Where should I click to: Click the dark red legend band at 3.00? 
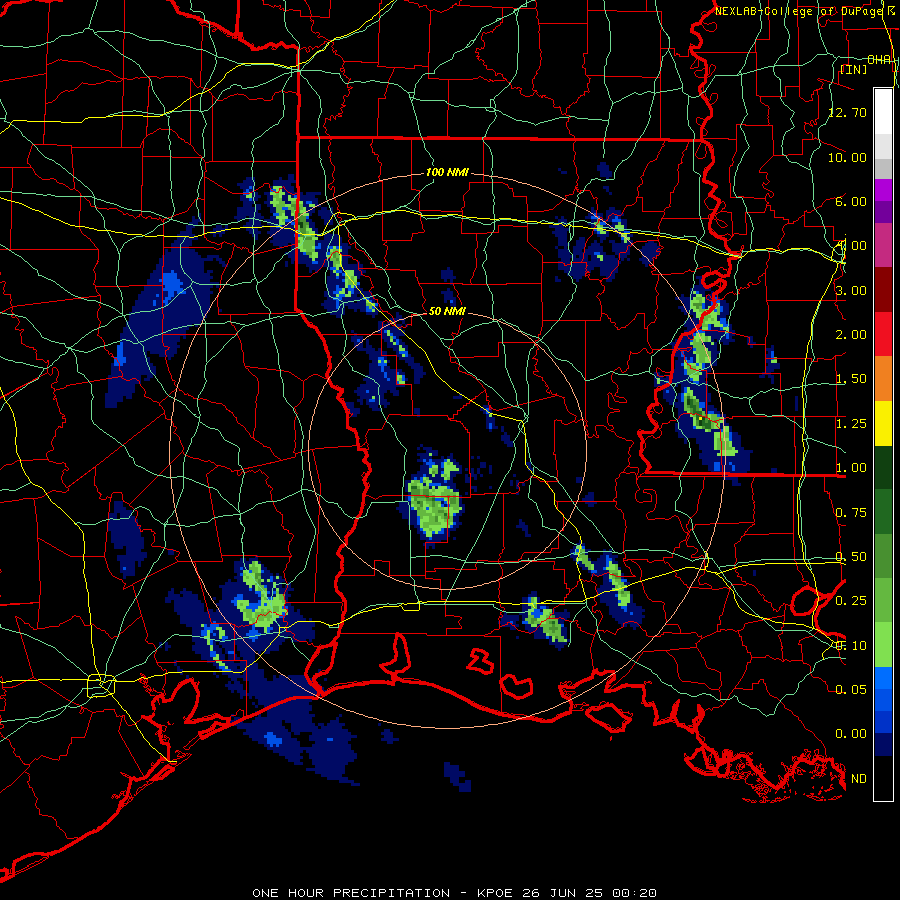tap(883, 290)
